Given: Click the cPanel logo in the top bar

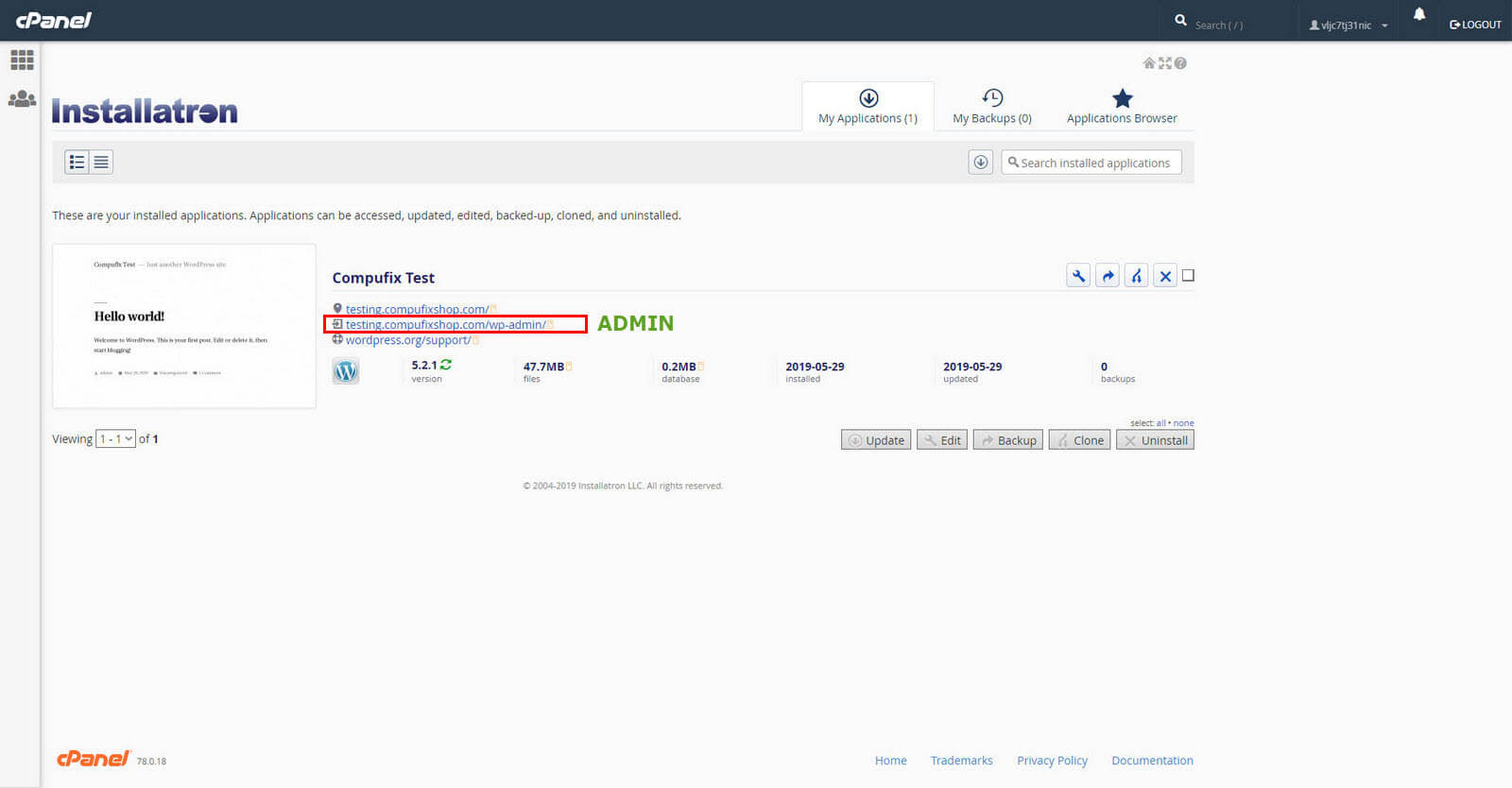Looking at the screenshot, I should (x=53, y=20).
